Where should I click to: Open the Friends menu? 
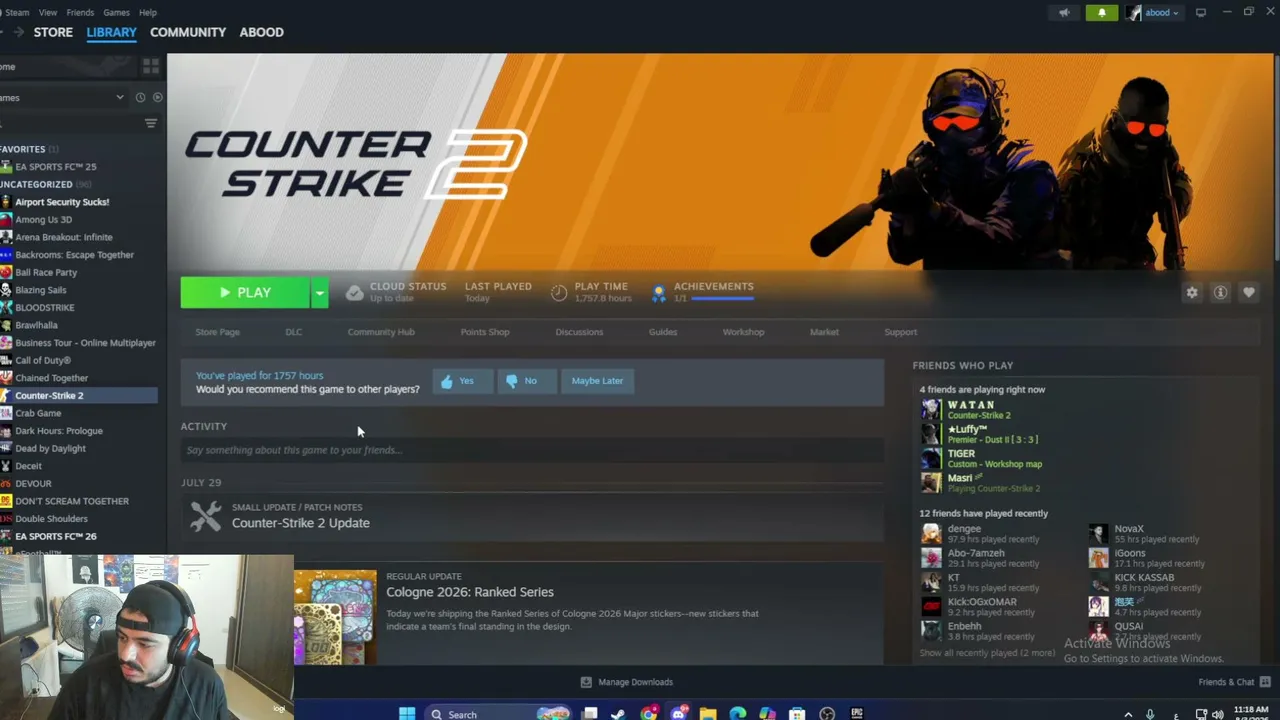point(80,13)
